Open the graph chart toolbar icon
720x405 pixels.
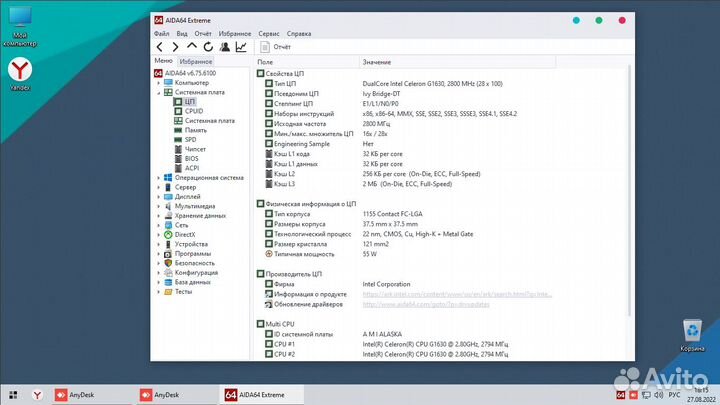(x=240, y=46)
